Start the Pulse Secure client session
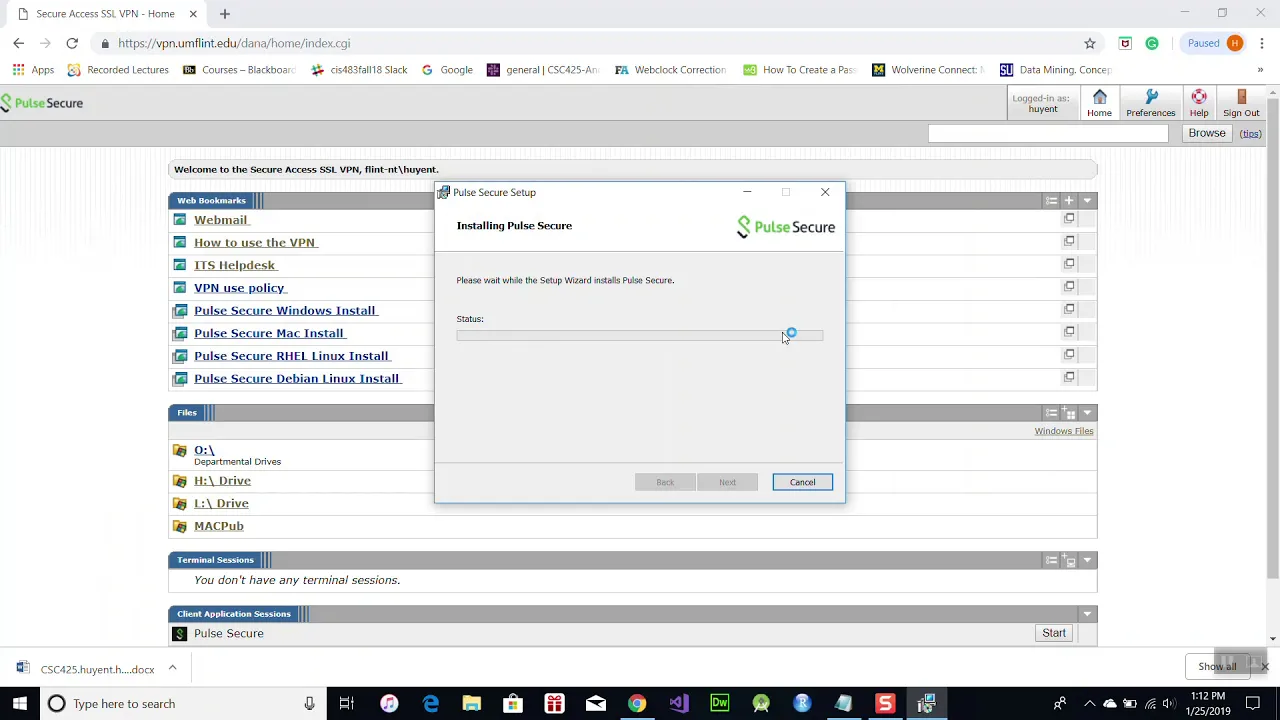Viewport: 1280px width, 720px height. coord(1054,633)
